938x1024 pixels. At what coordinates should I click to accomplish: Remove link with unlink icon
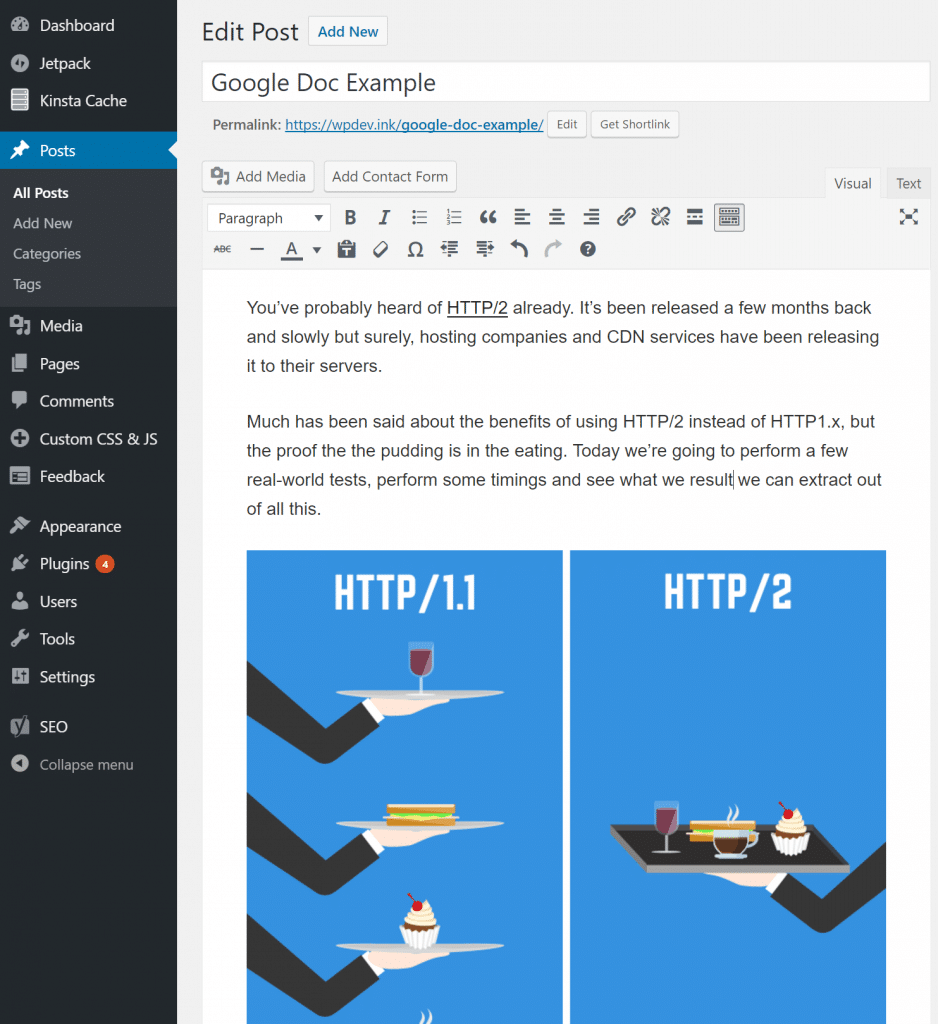pos(660,217)
